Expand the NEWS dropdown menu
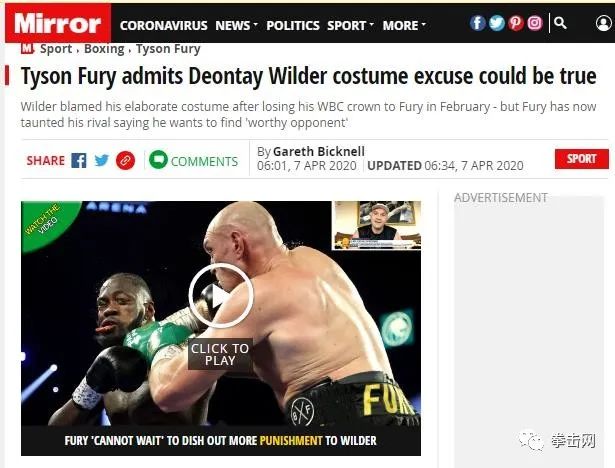The height and width of the screenshot is (468, 615). click(x=237, y=25)
